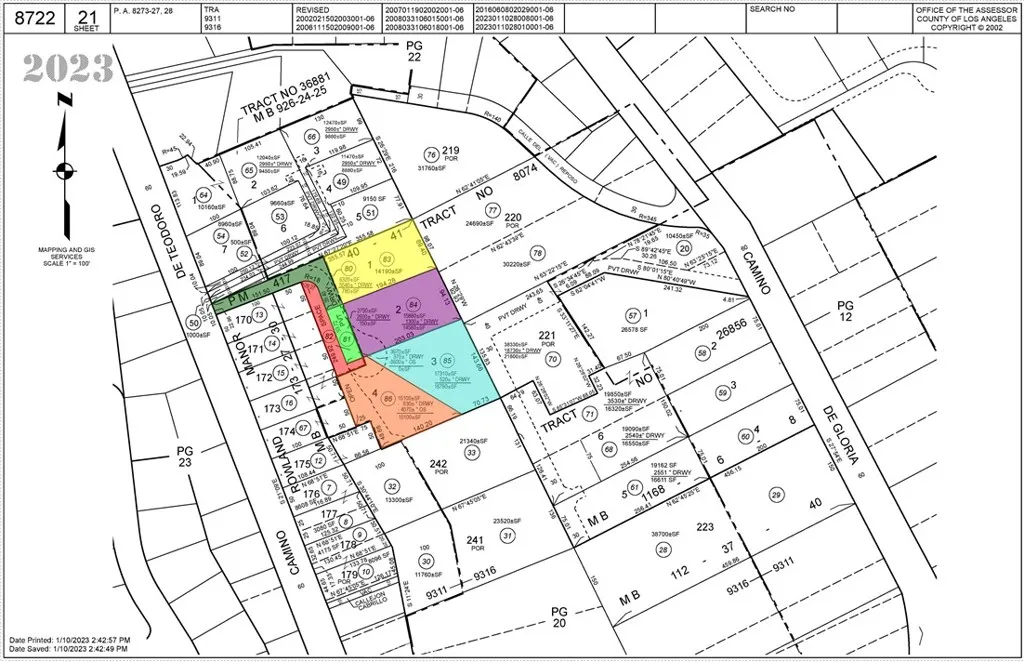Select circled parcel number 70

[x=552, y=358]
